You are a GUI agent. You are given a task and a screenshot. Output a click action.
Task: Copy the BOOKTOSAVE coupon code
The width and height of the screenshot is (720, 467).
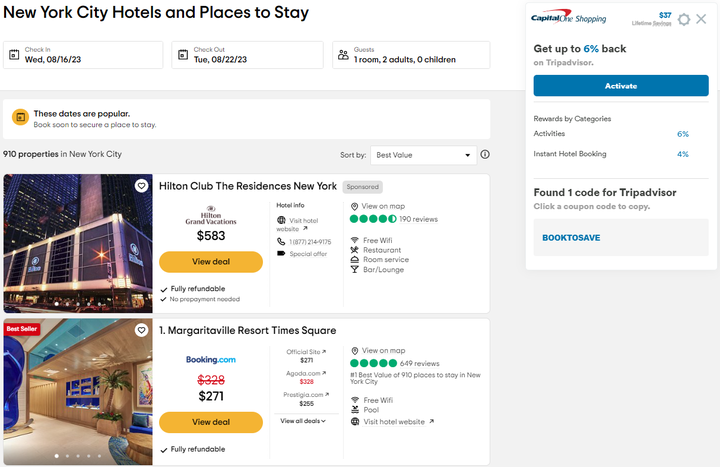pos(571,238)
